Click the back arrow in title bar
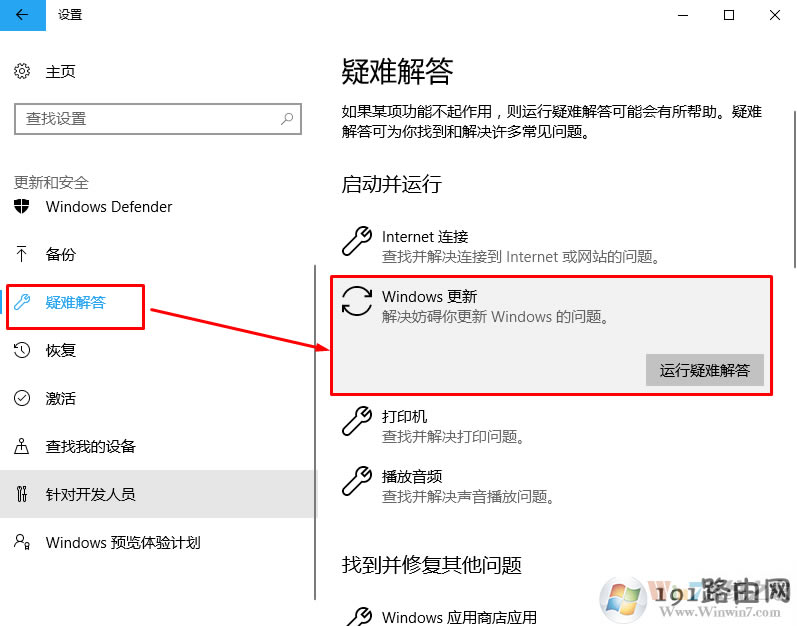Image resolution: width=797 pixels, height=626 pixels. click(x=23, y=15)
